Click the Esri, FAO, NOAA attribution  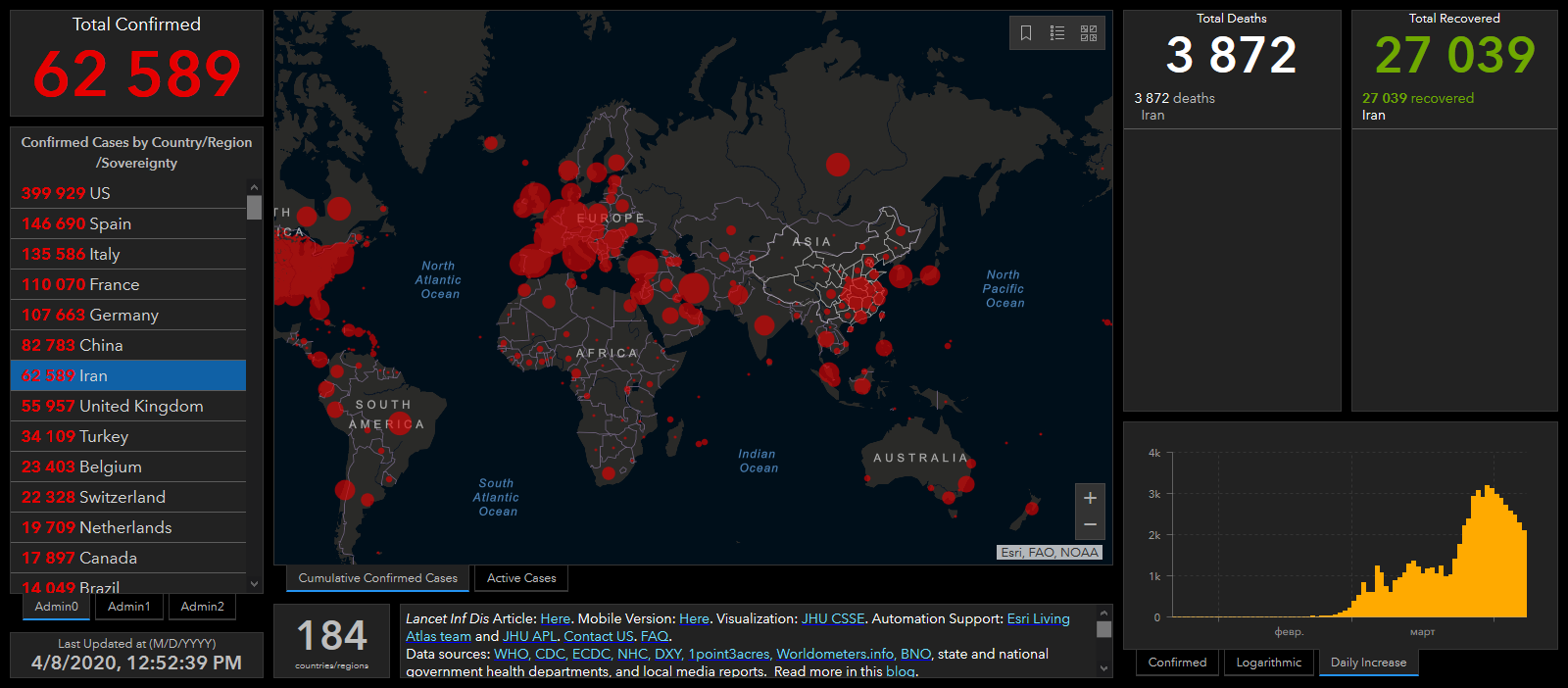[x=1050, y=553]
